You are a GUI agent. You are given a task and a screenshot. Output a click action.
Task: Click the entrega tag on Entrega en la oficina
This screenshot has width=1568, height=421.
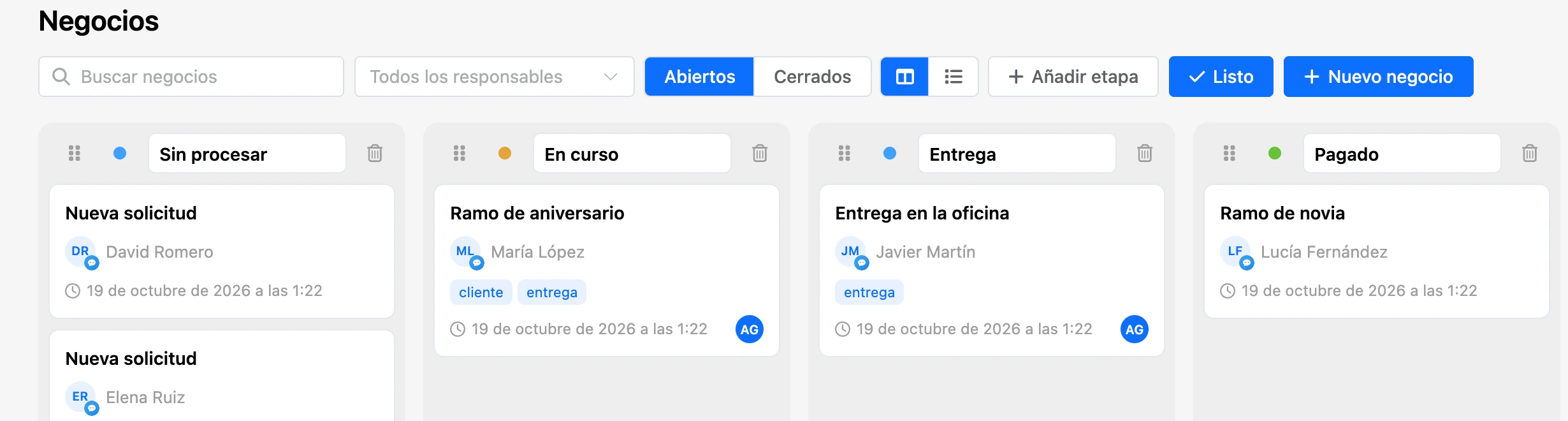869,292
